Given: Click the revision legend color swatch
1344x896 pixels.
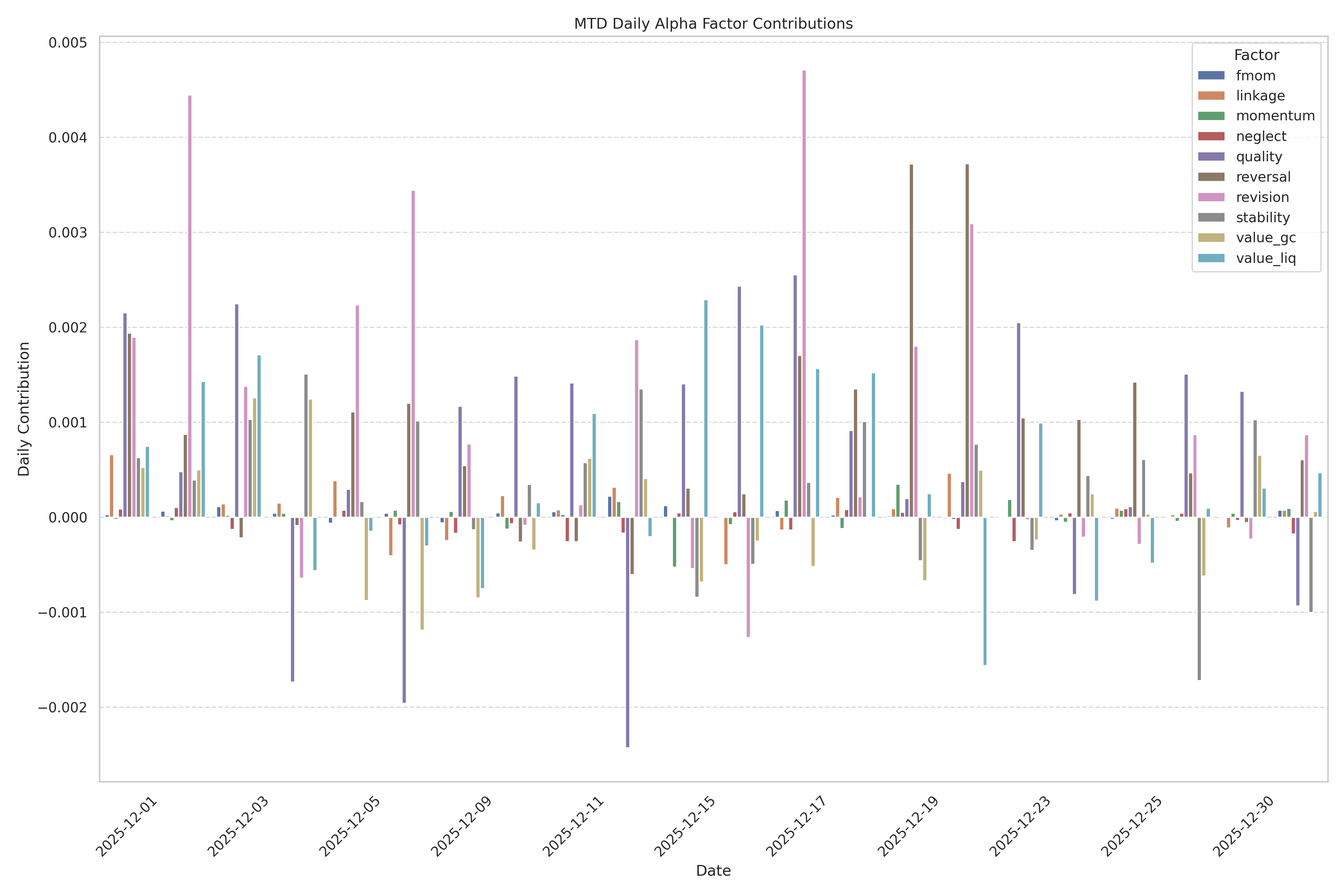Looking at the screenshot, I should click(x=1211, y=197).
